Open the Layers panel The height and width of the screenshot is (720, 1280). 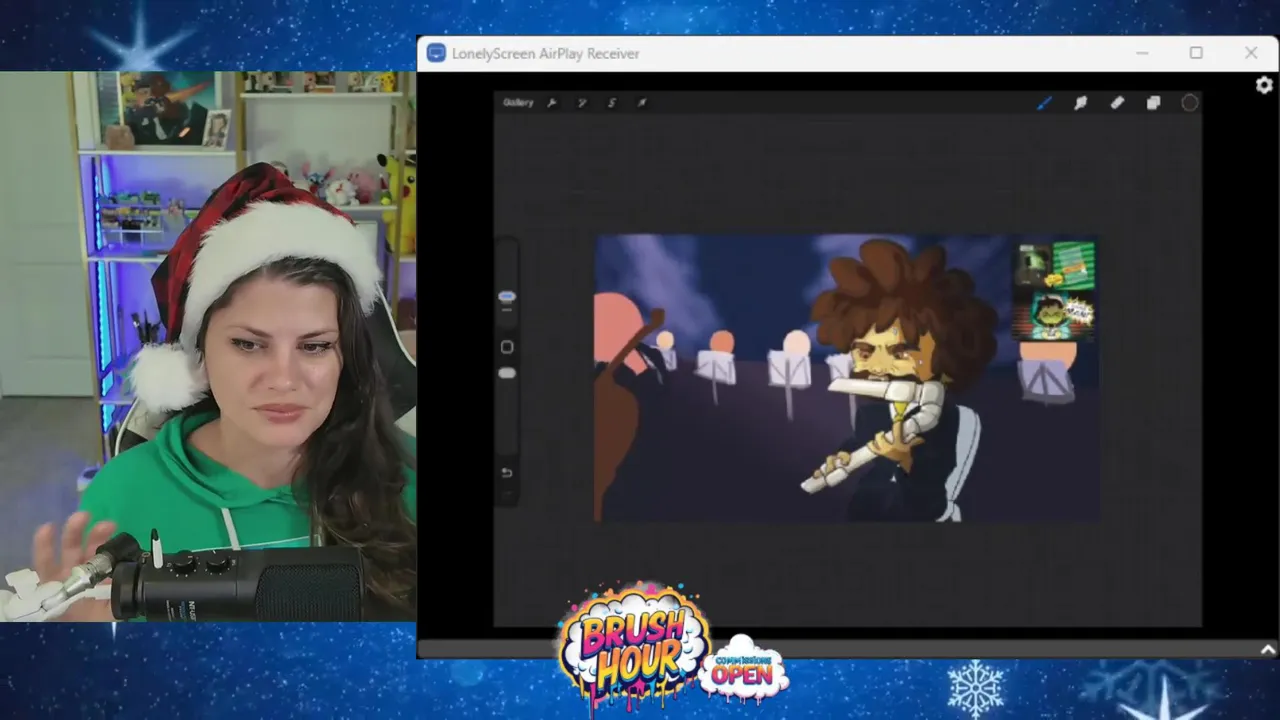(x=1153, y=102)
